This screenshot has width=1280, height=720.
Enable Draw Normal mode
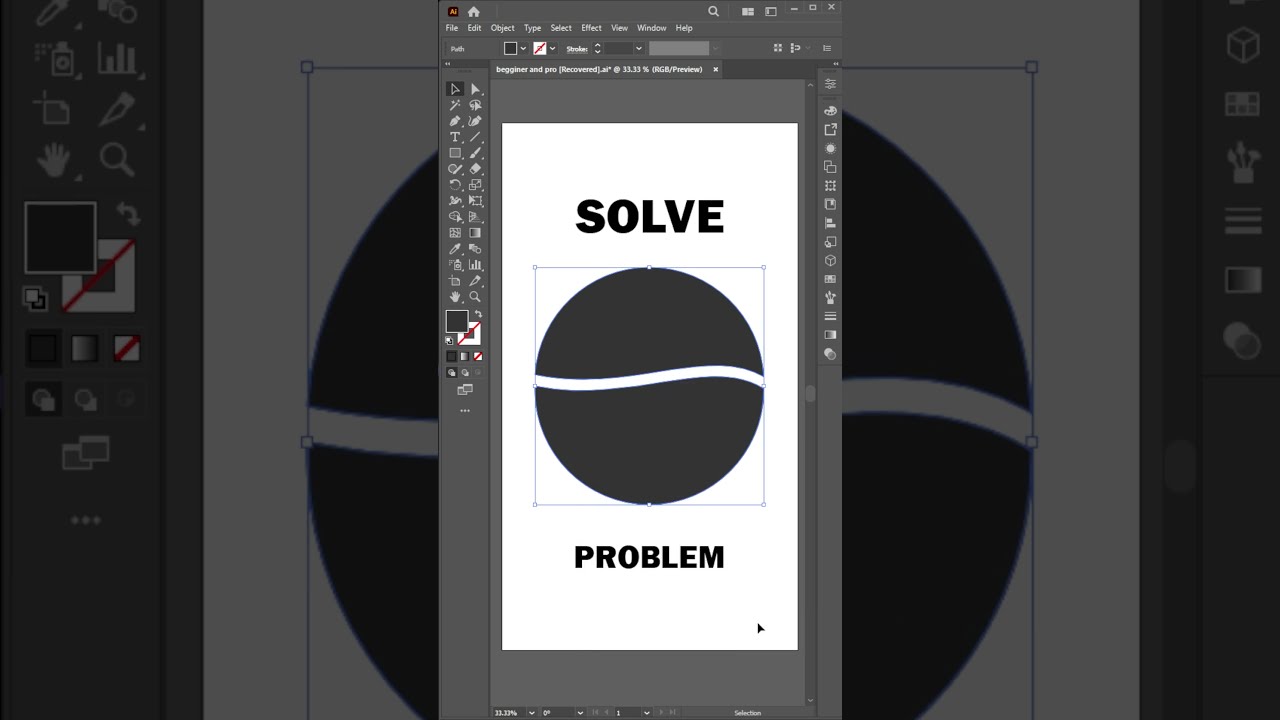point(451,373)
